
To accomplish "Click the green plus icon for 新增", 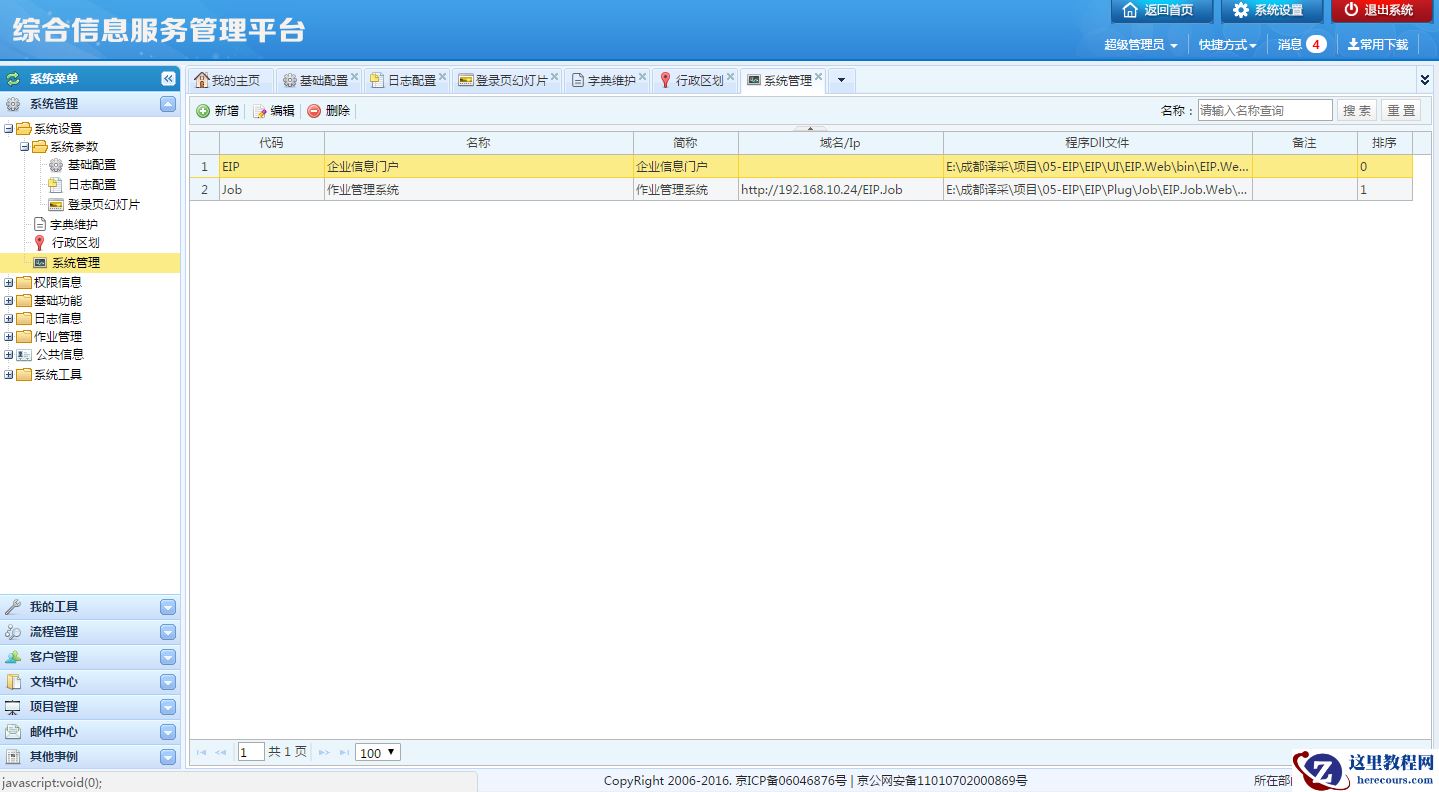I will (203, 111).
